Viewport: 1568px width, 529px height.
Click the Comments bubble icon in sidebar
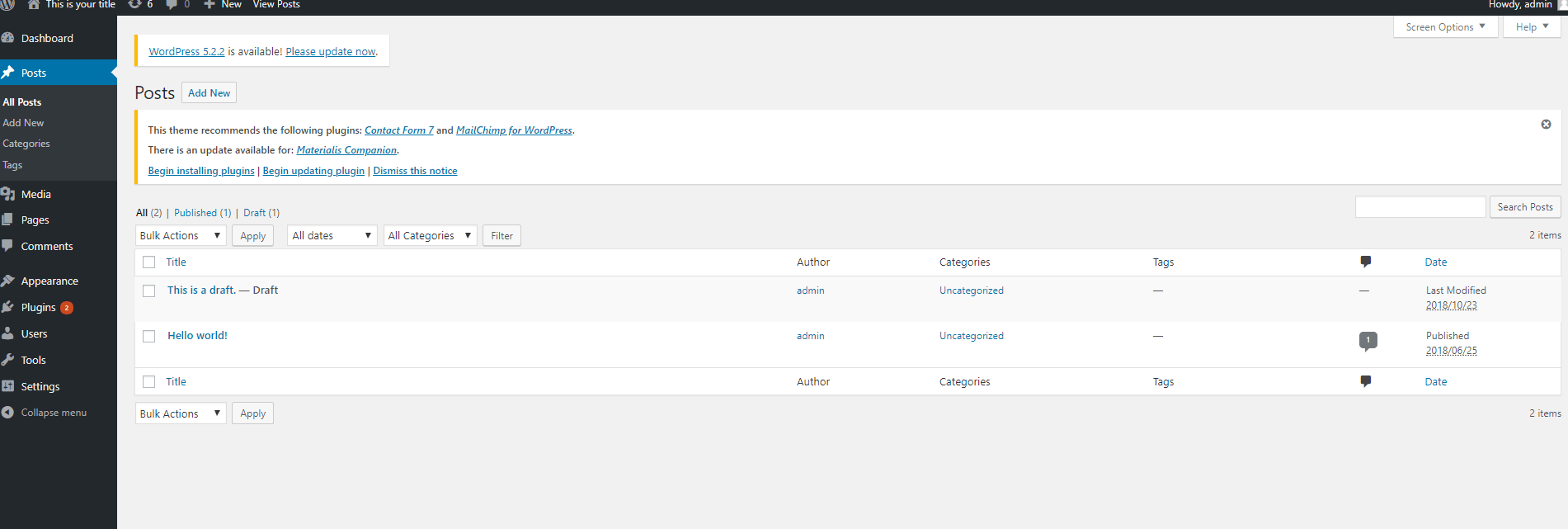pyautogui.click(x=7, y=246)
